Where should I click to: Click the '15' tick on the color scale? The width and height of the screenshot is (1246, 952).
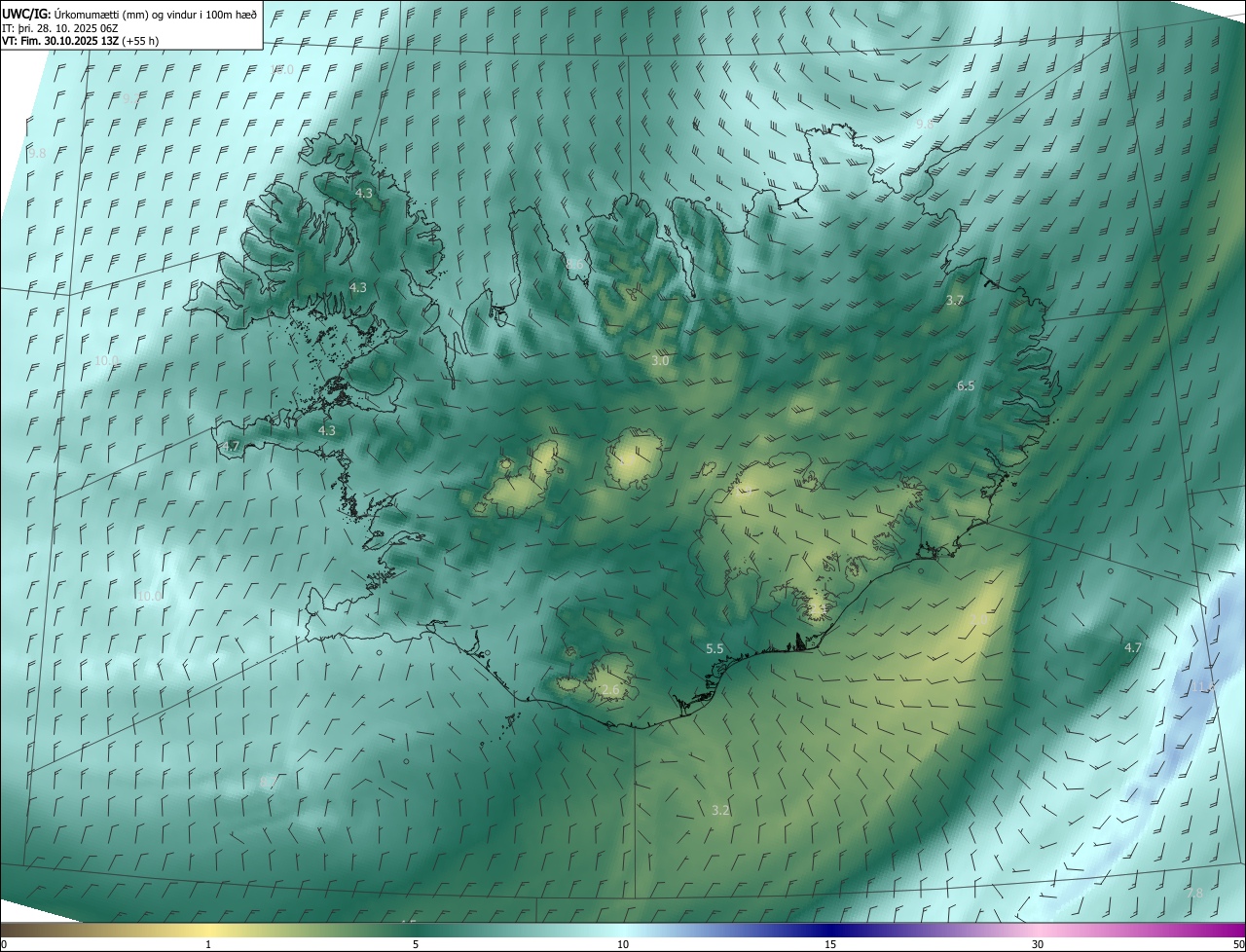pyautogui.click(x=830, y=944)
